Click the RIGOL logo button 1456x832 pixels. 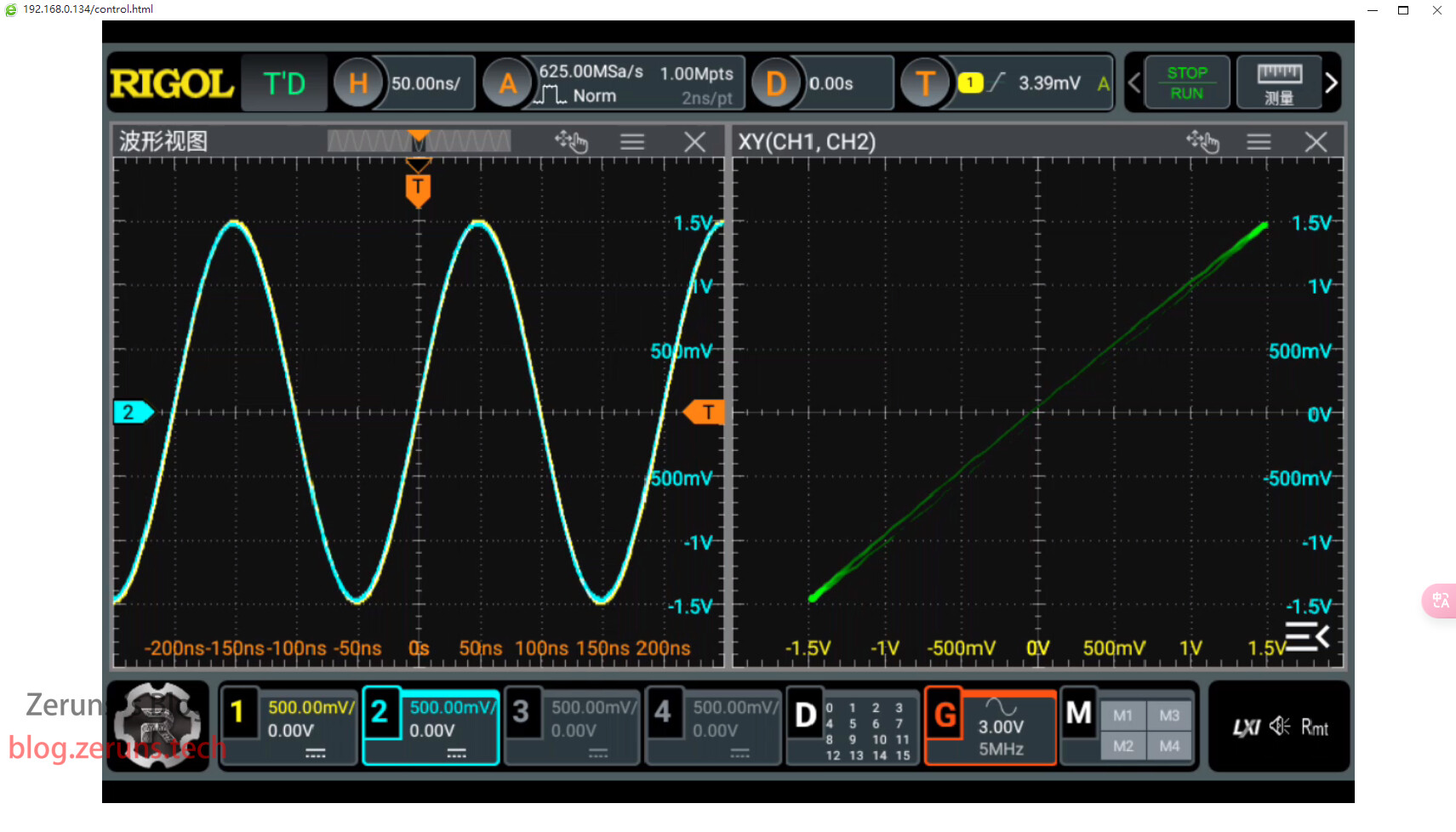click(171, 83)
